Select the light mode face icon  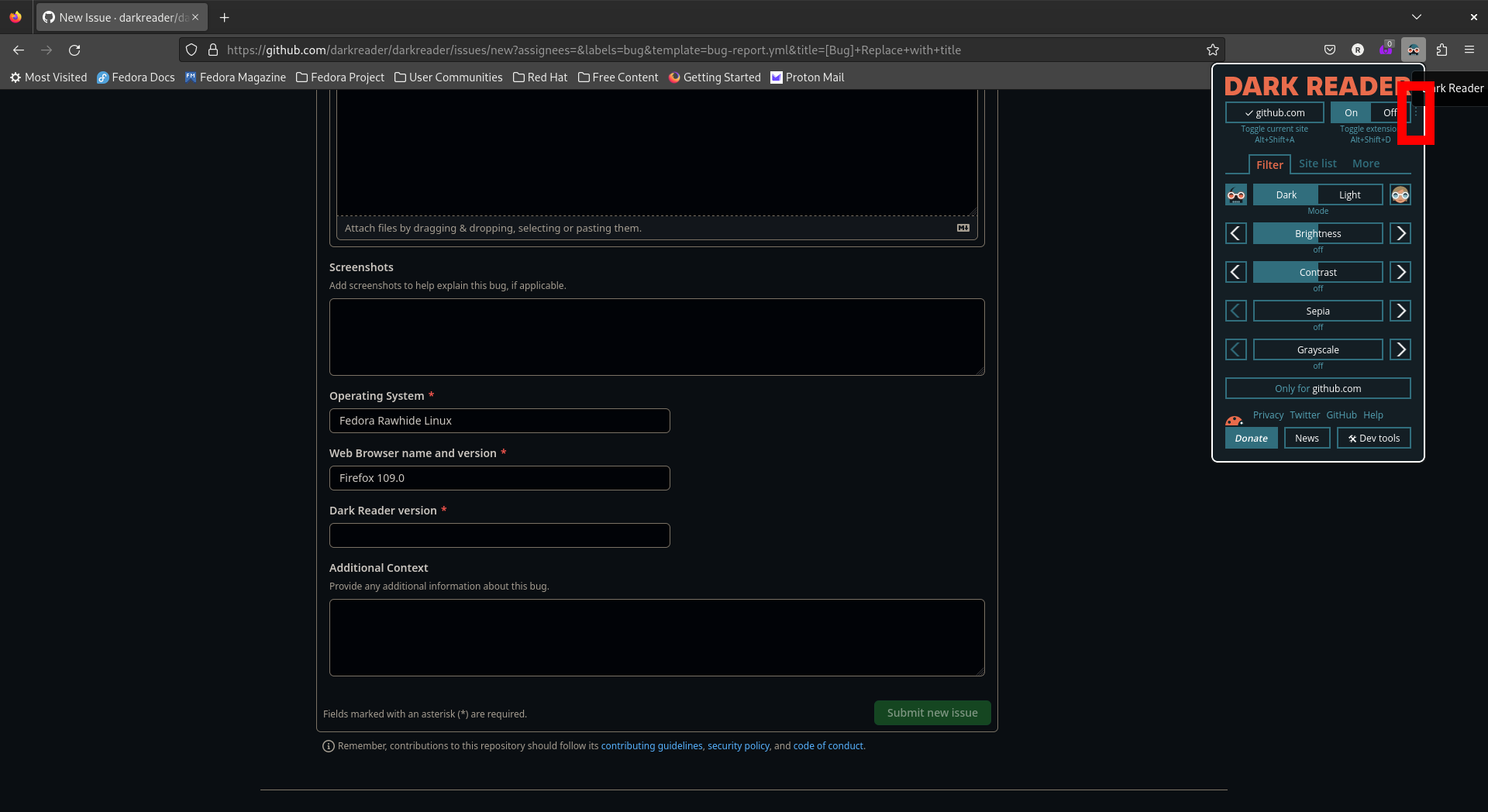tap(1400, 194)
